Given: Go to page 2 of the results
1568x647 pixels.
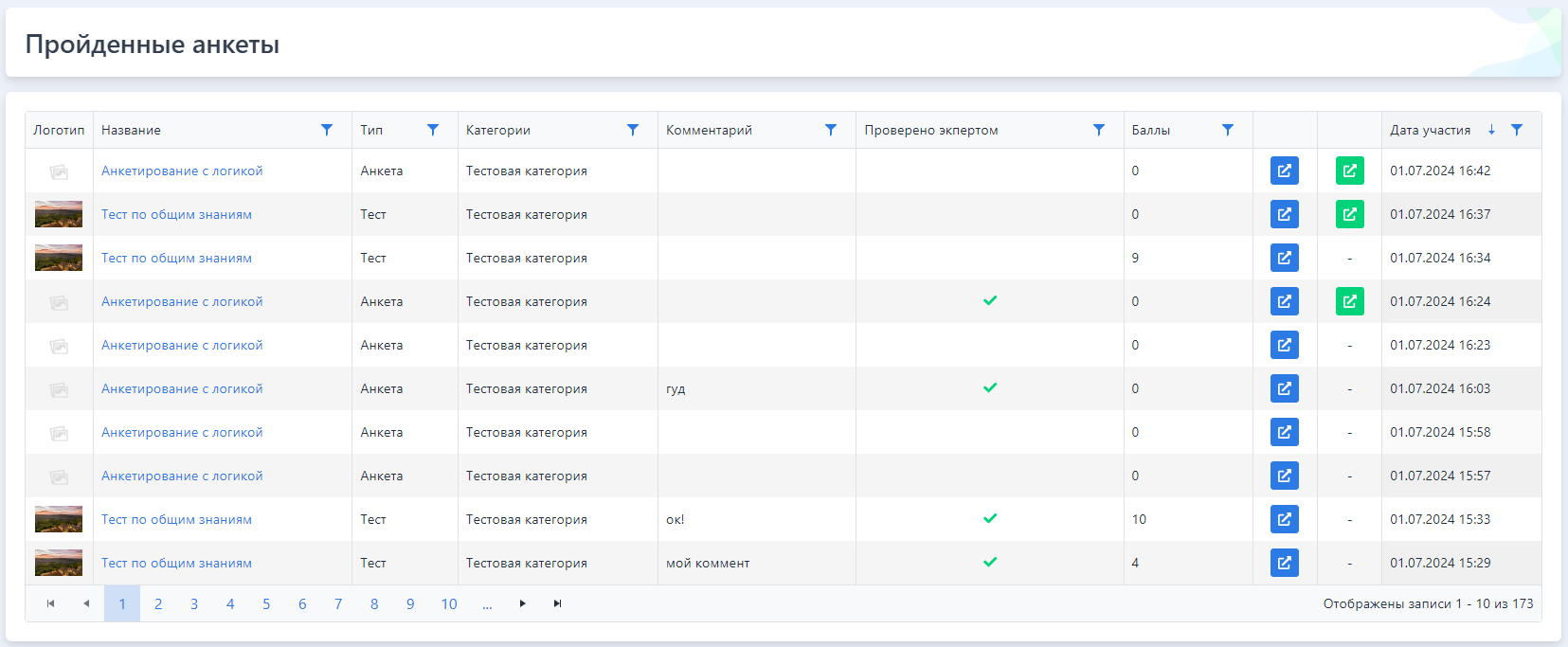Looking at the screenshot, I should click(158, 603).
